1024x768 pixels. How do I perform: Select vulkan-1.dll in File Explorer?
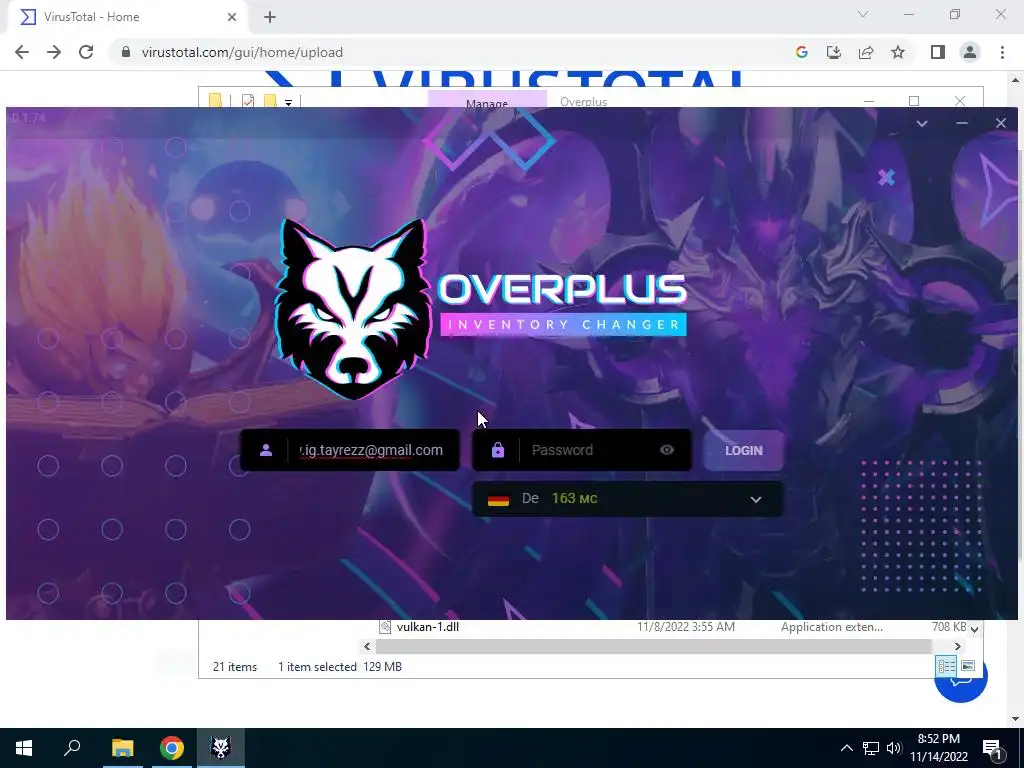(428, 627)
